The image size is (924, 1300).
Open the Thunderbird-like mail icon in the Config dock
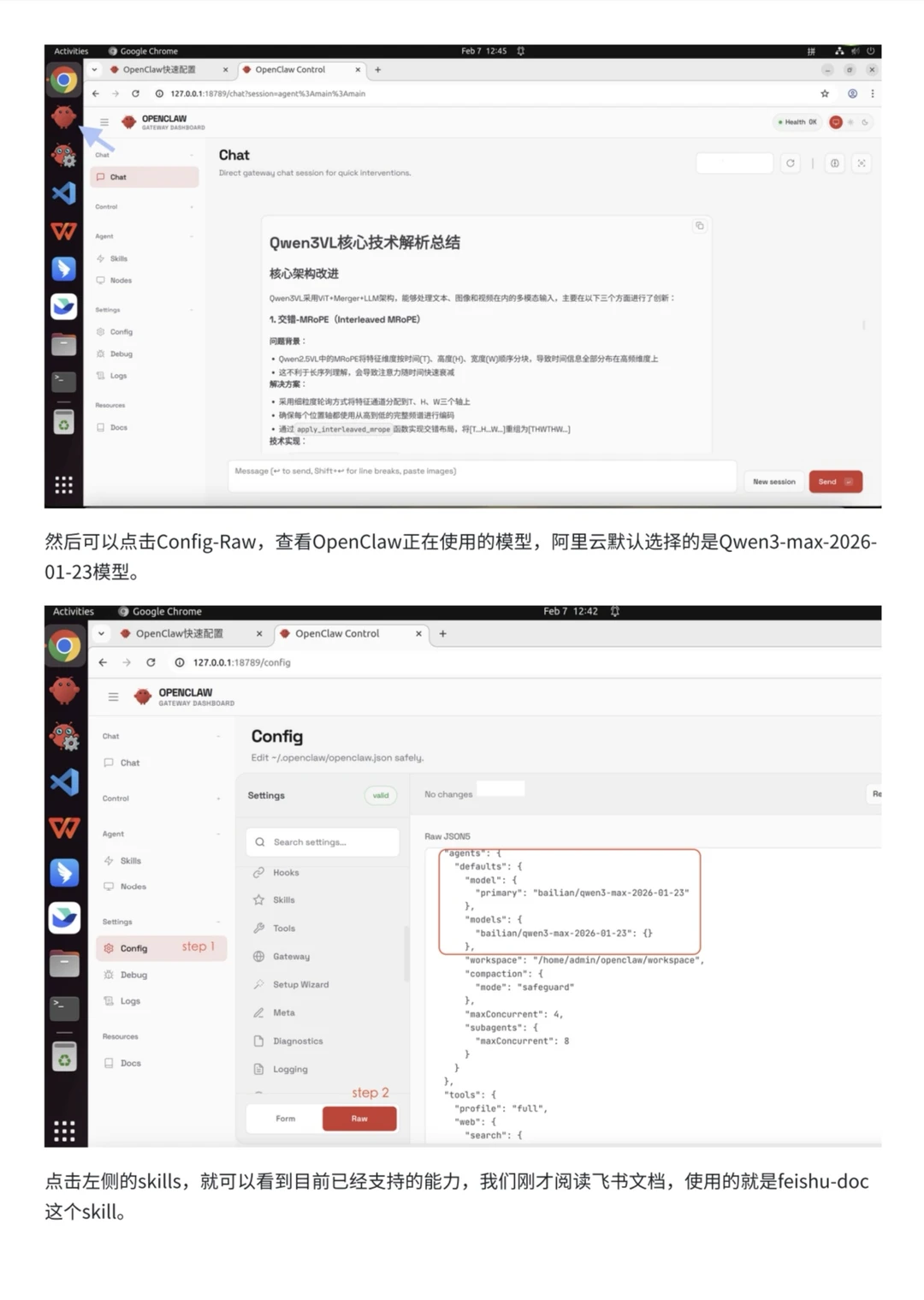[64, 917]
